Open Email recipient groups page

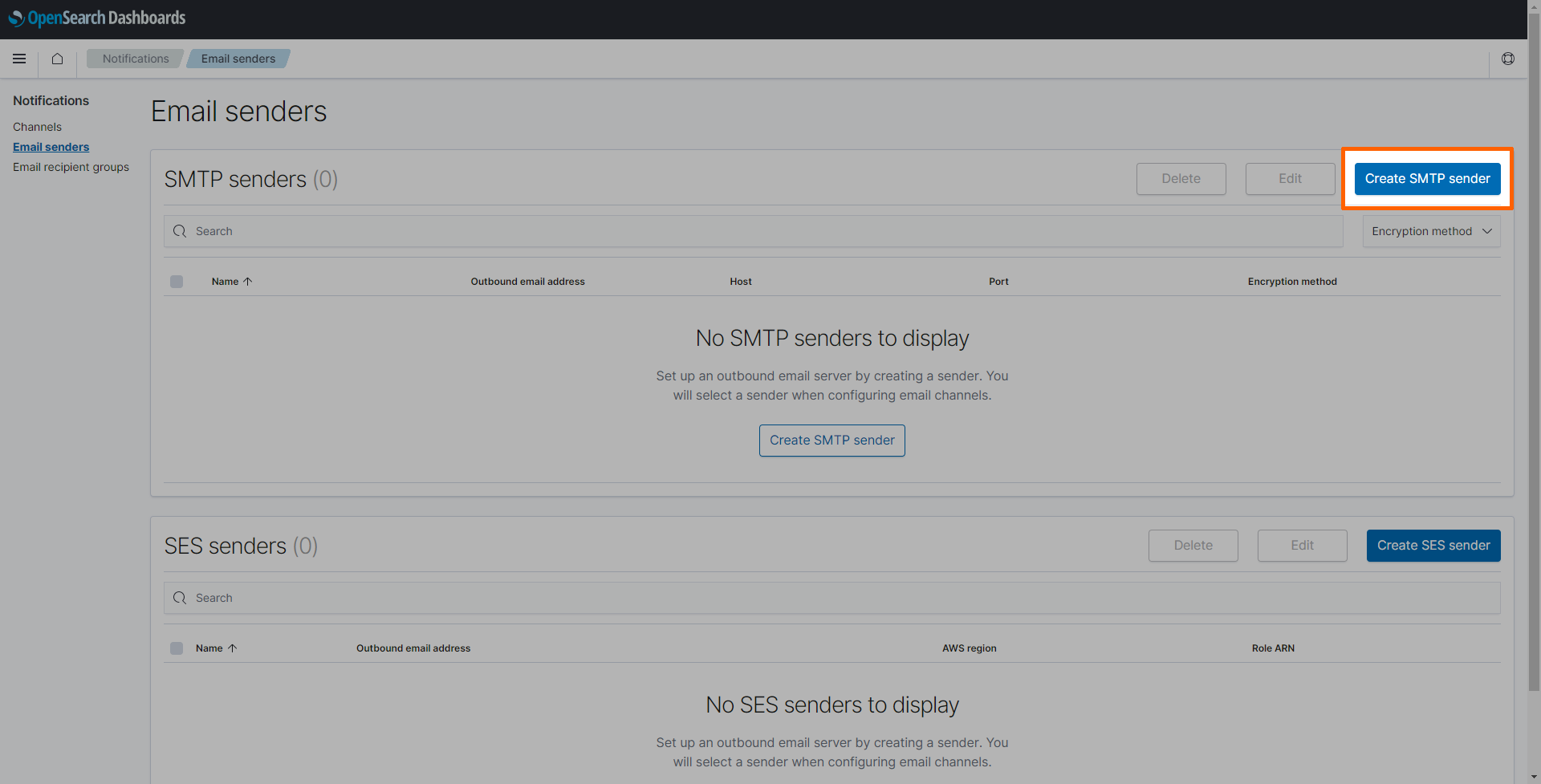pos(71,167)
